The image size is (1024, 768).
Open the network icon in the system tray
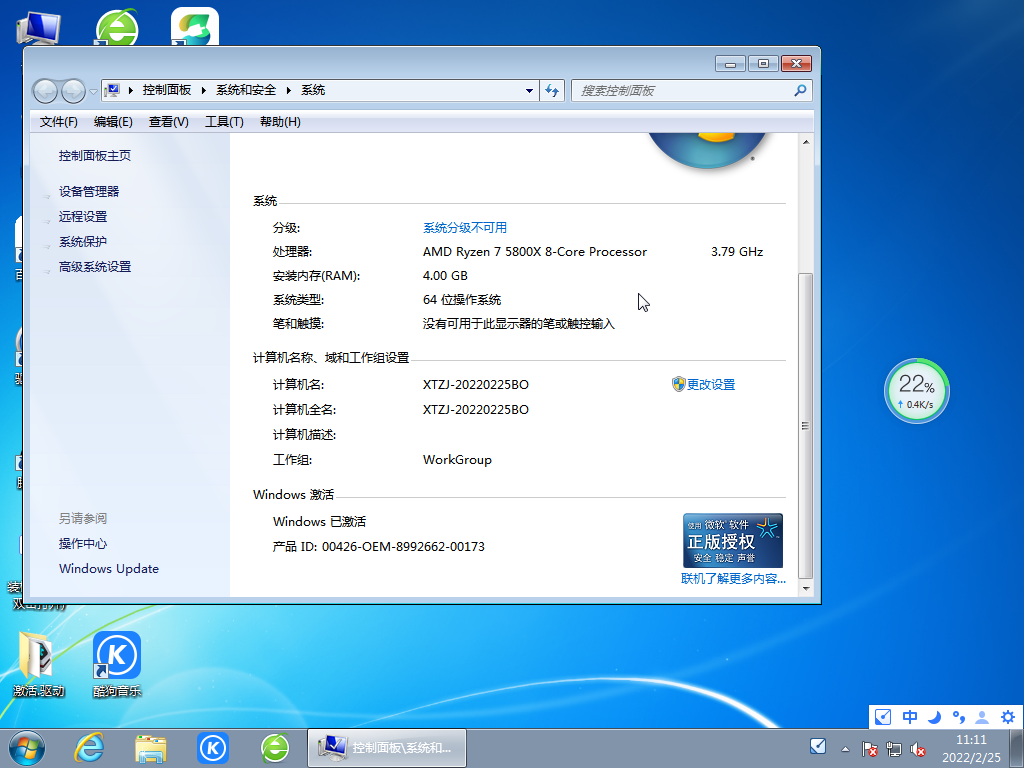click(x=893, y=748)
